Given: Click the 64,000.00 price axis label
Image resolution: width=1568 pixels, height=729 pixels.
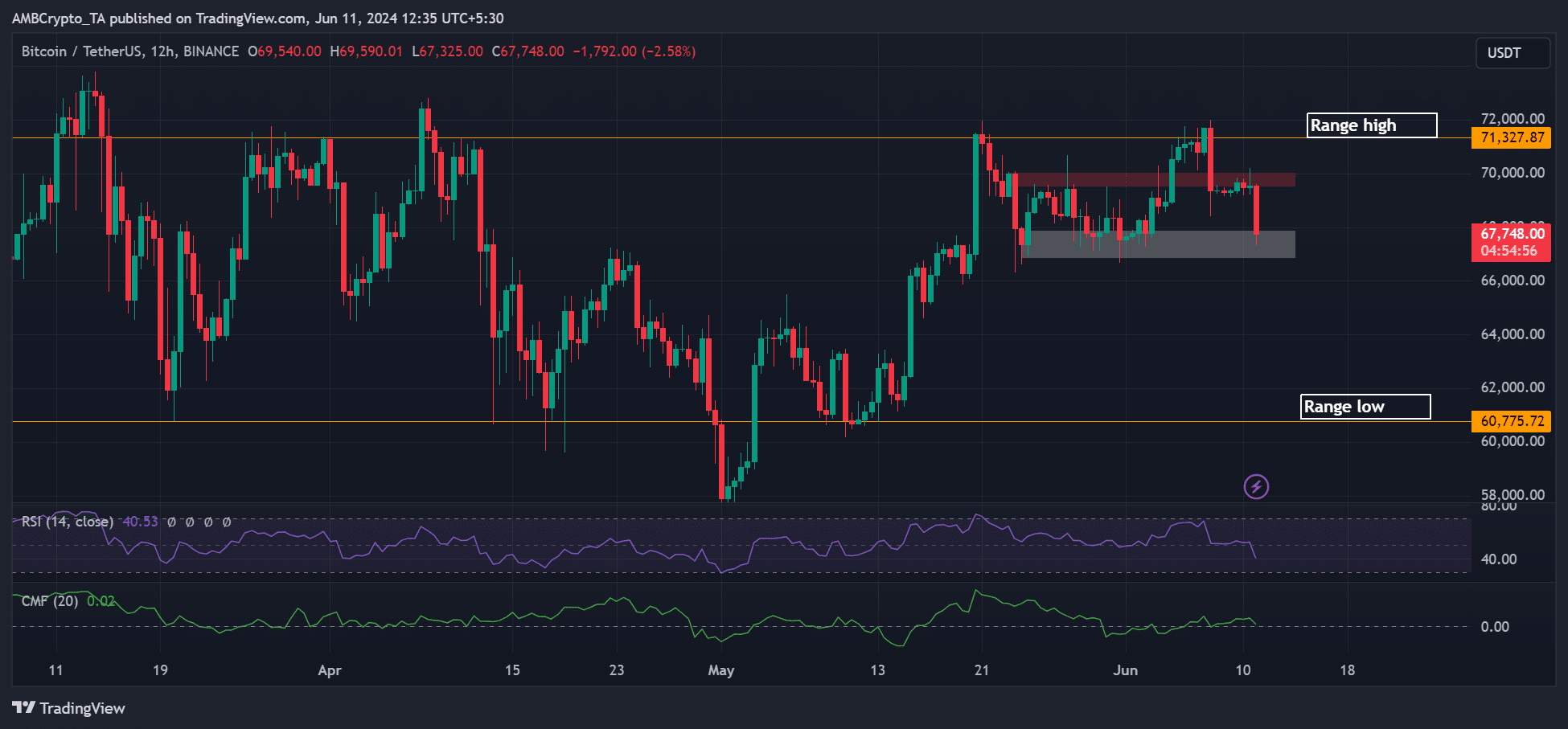Looking at the screenshot, I should click(1513, 334).
